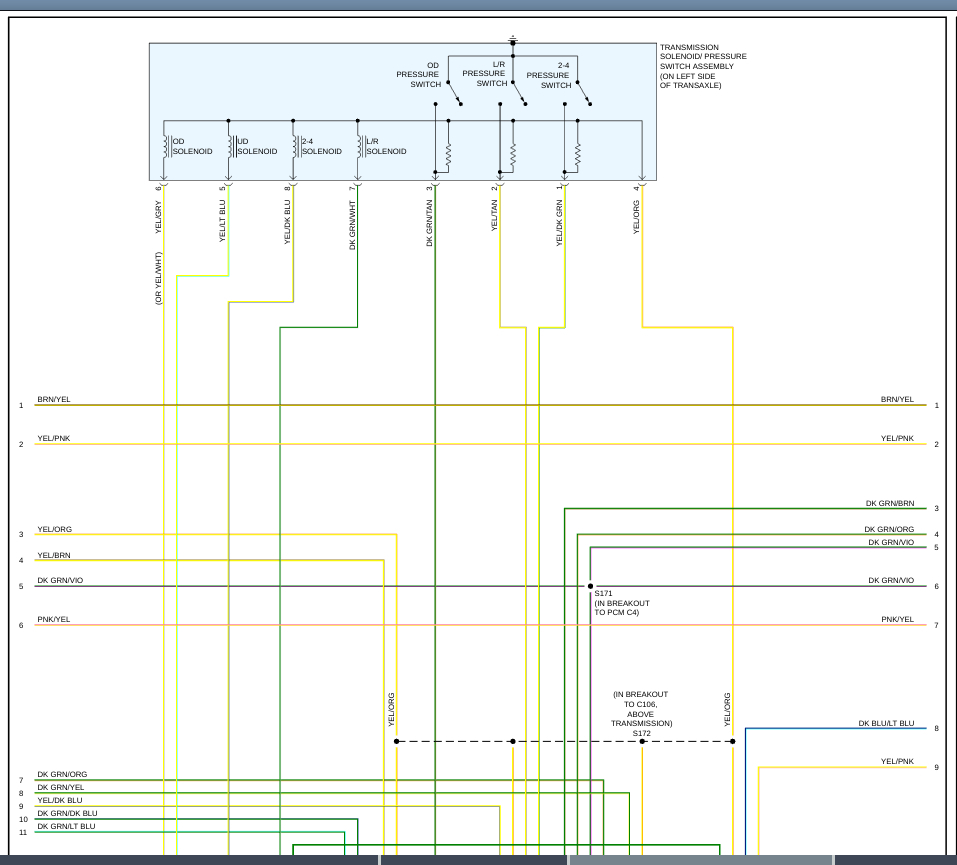The image size is (957, 865).
Task: Click the vertical YEL/GRY wire label
Action: click(x=158, y=217)
